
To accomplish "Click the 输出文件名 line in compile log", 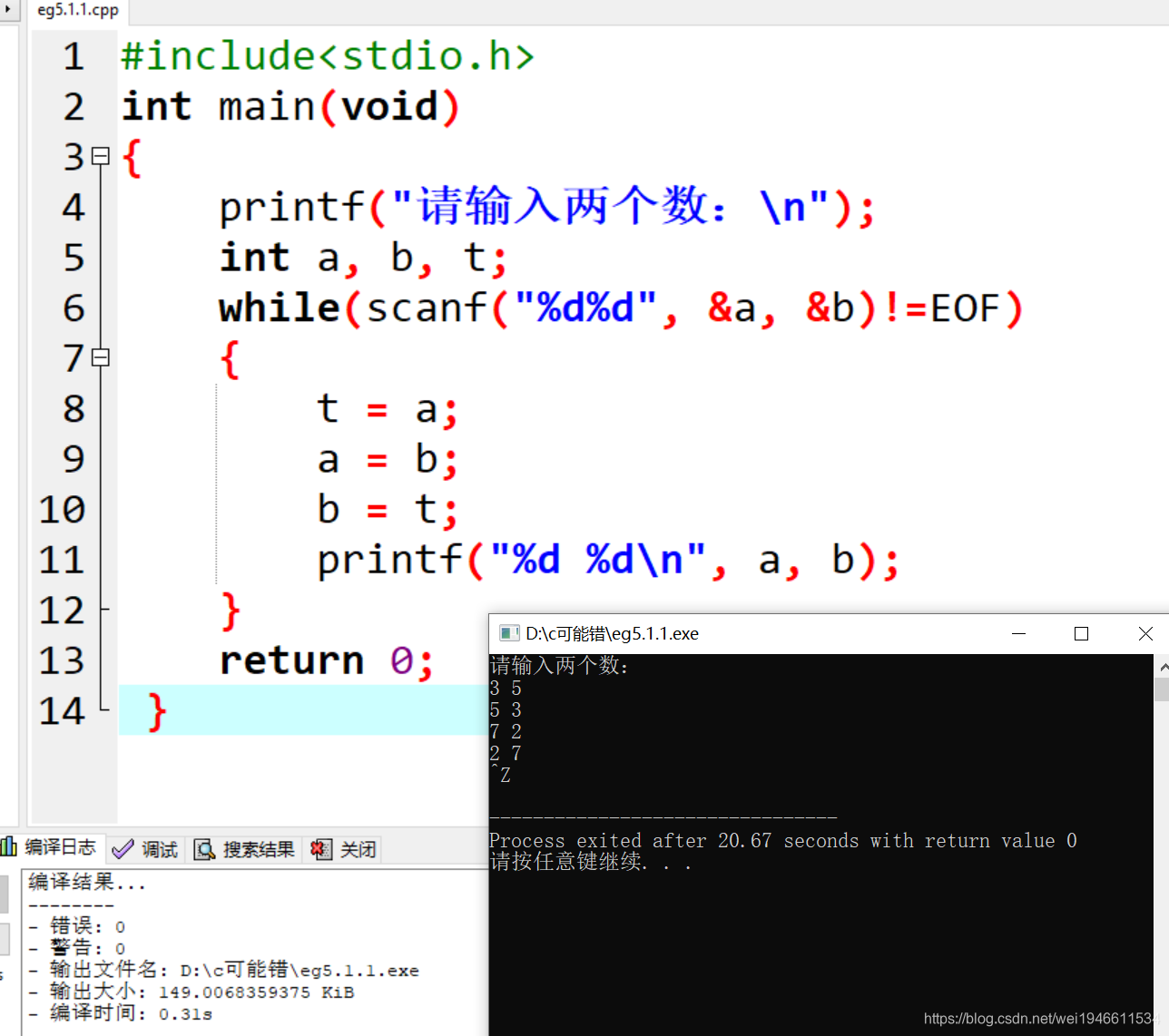I will coord(223,970).
